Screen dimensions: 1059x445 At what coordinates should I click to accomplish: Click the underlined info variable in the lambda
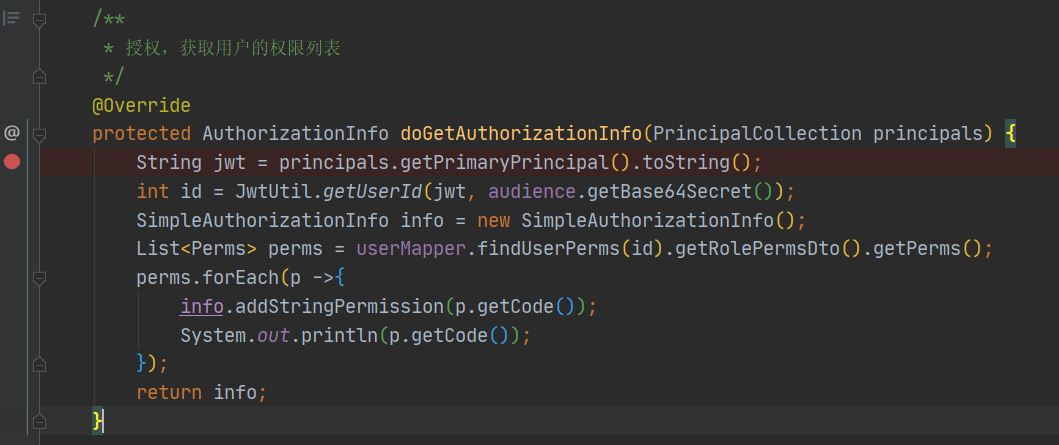[x=202, y=307]
